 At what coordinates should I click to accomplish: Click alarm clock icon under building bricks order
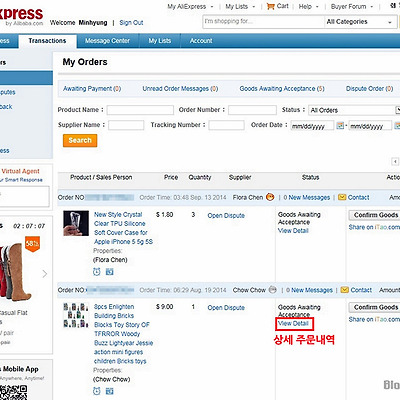click(97, 391)
